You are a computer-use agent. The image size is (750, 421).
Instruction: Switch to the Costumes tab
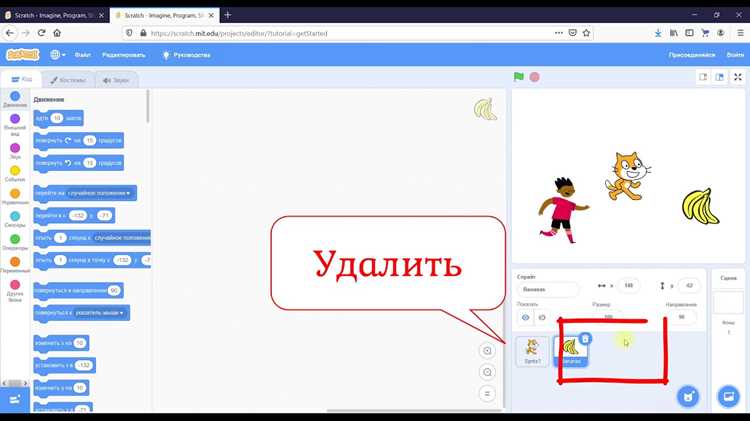[68, 80]
